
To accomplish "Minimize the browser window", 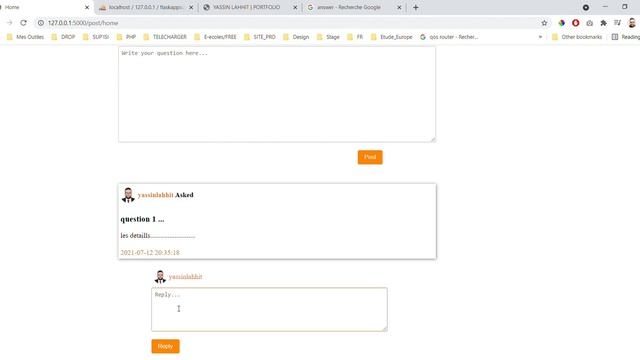I will pos(605,7).
